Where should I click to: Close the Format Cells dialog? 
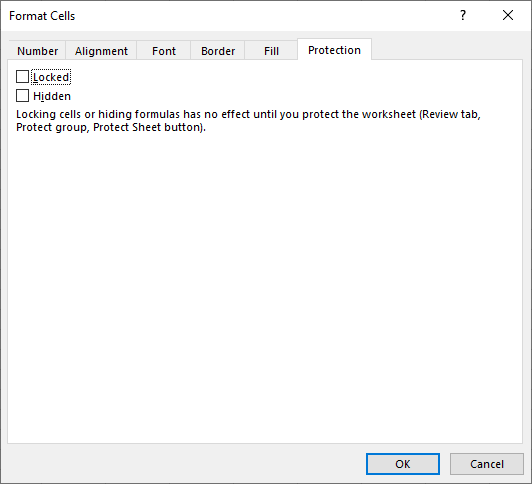click(508, 15)
